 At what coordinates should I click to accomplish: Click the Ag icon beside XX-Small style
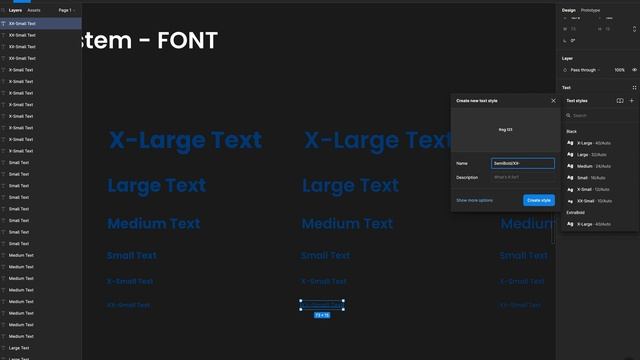pos(570,201)
